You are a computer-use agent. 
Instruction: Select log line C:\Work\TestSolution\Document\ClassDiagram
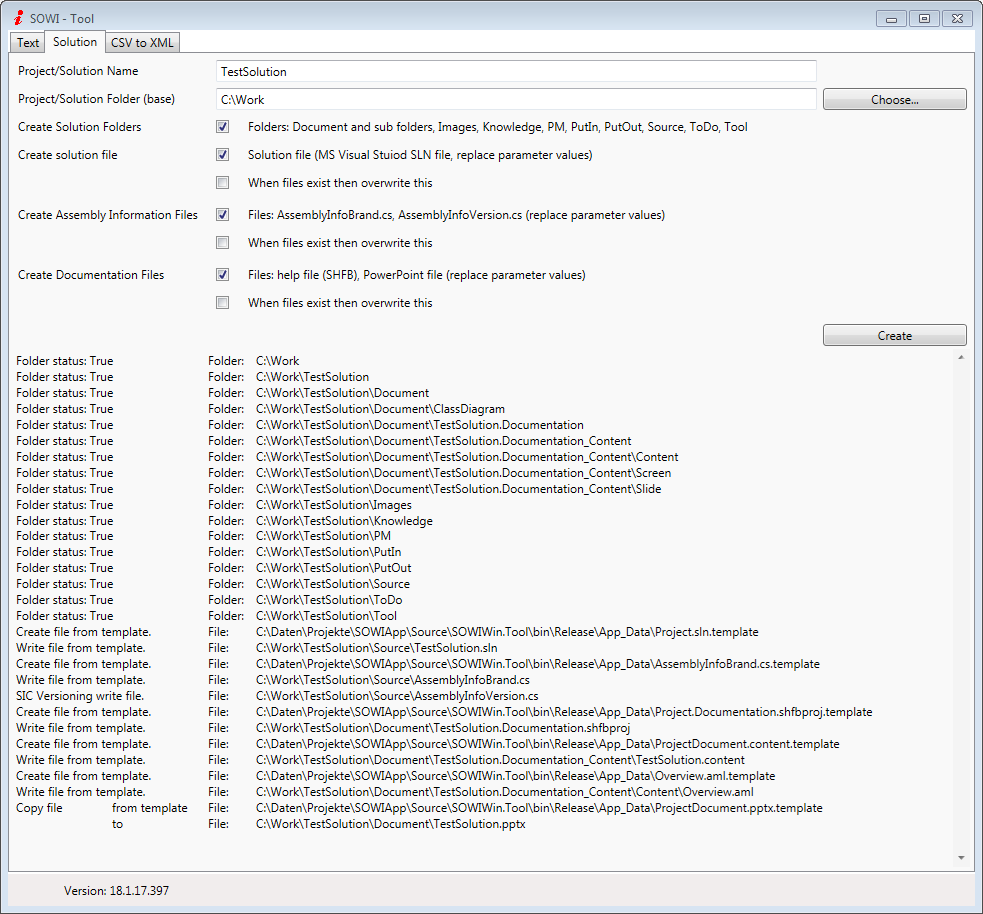[380, 409]
